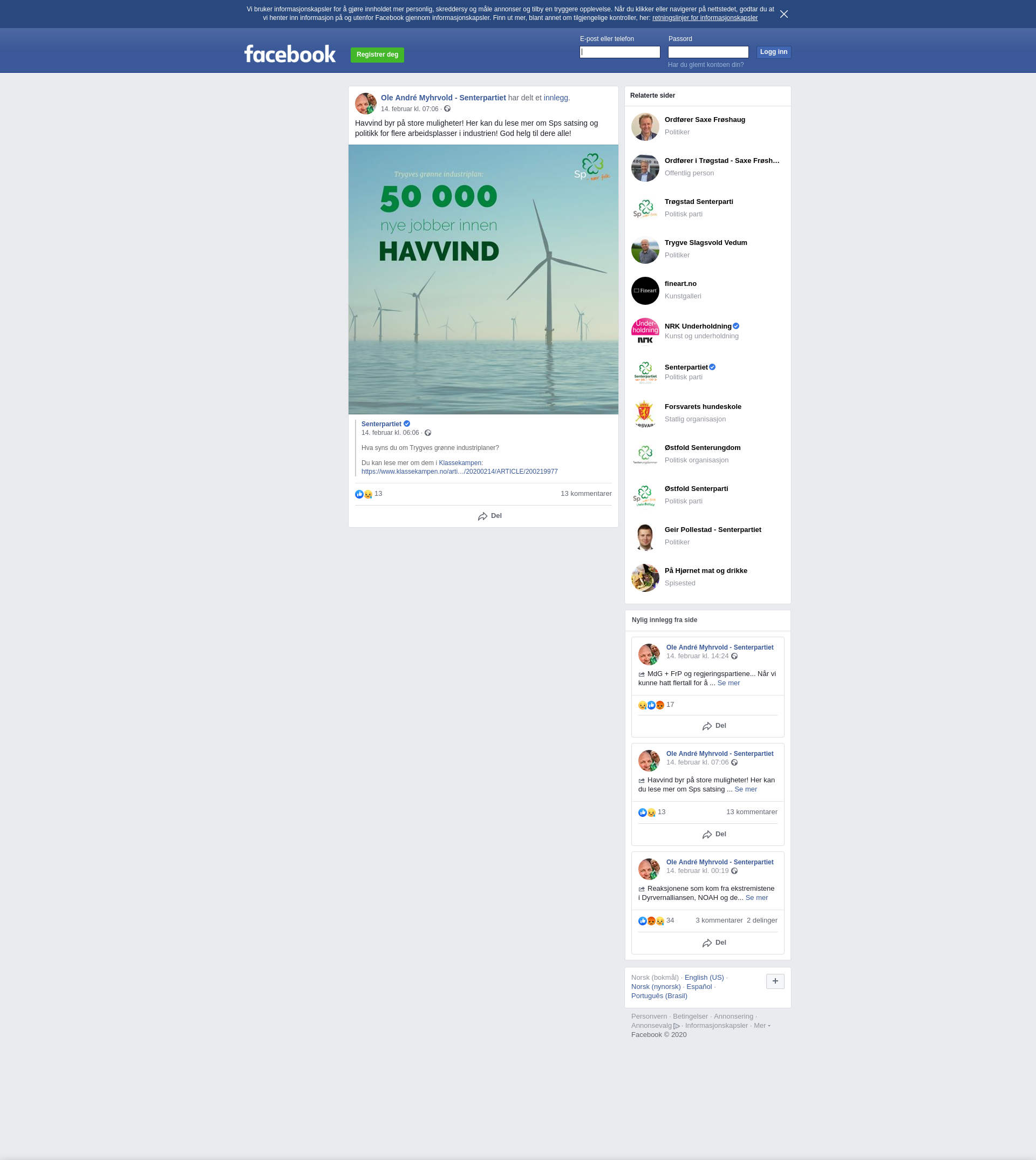
Task: Click the Facebook logo
Action: (x=290, y=54)
